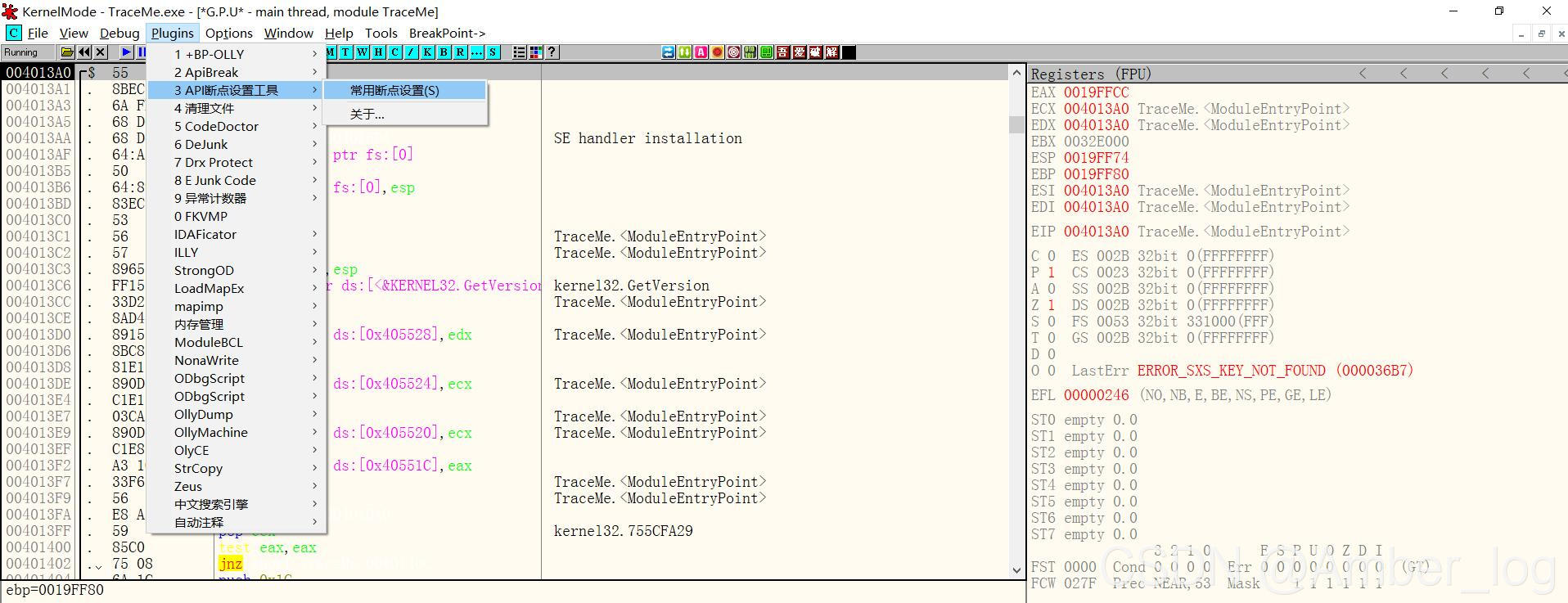This screenshot has height=603, width=1568.
Task: Click the 解 character toolbar icon
Action: click(831, 52)
